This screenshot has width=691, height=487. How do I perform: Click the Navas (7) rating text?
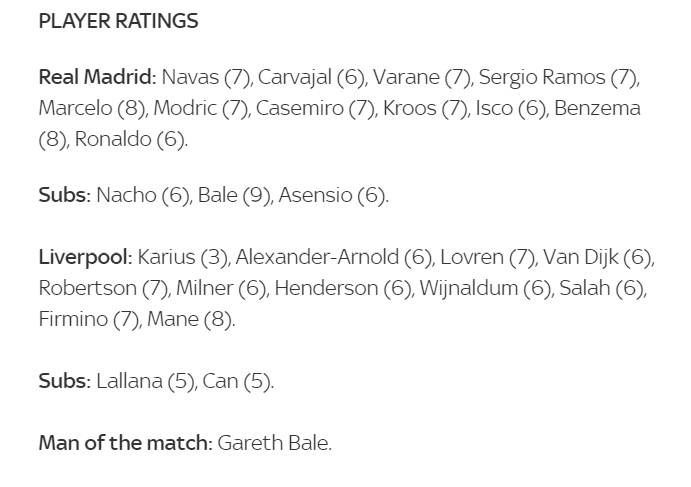206,78
